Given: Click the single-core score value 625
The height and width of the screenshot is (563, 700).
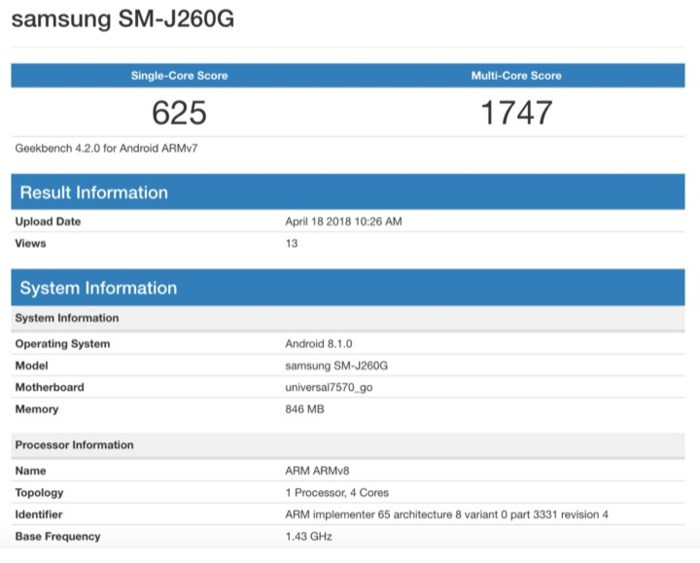Looking at the screenshot, I should (x=179, y=113).
